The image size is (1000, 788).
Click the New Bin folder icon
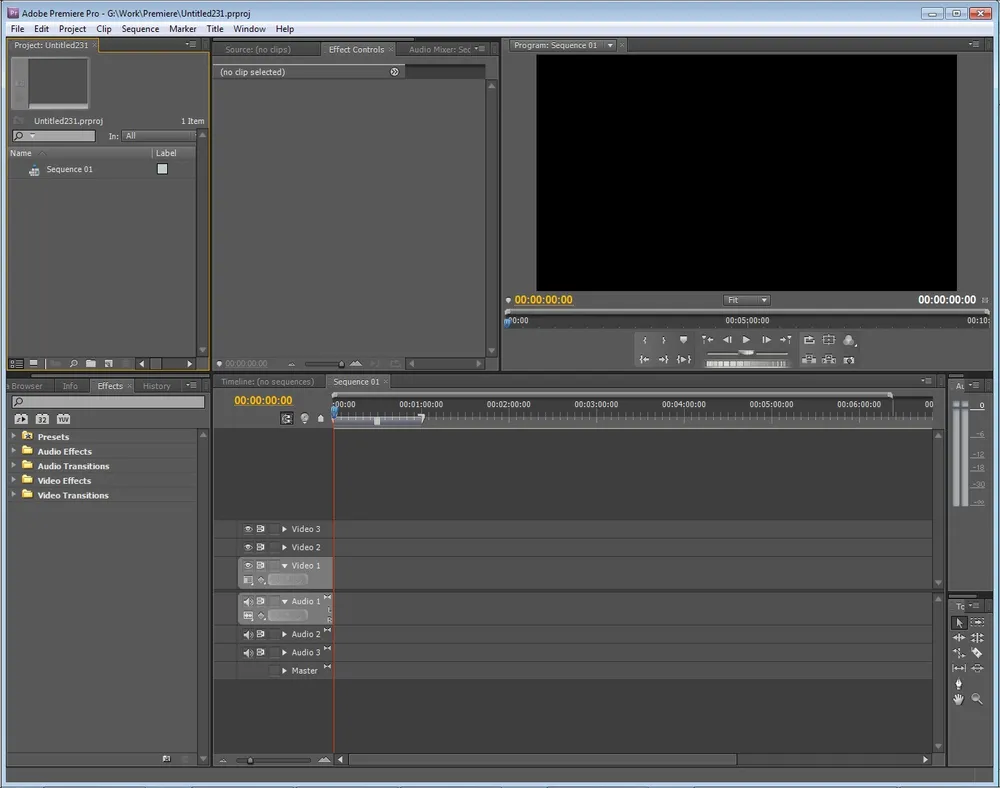pyautogui.click(x=91, y=364)
